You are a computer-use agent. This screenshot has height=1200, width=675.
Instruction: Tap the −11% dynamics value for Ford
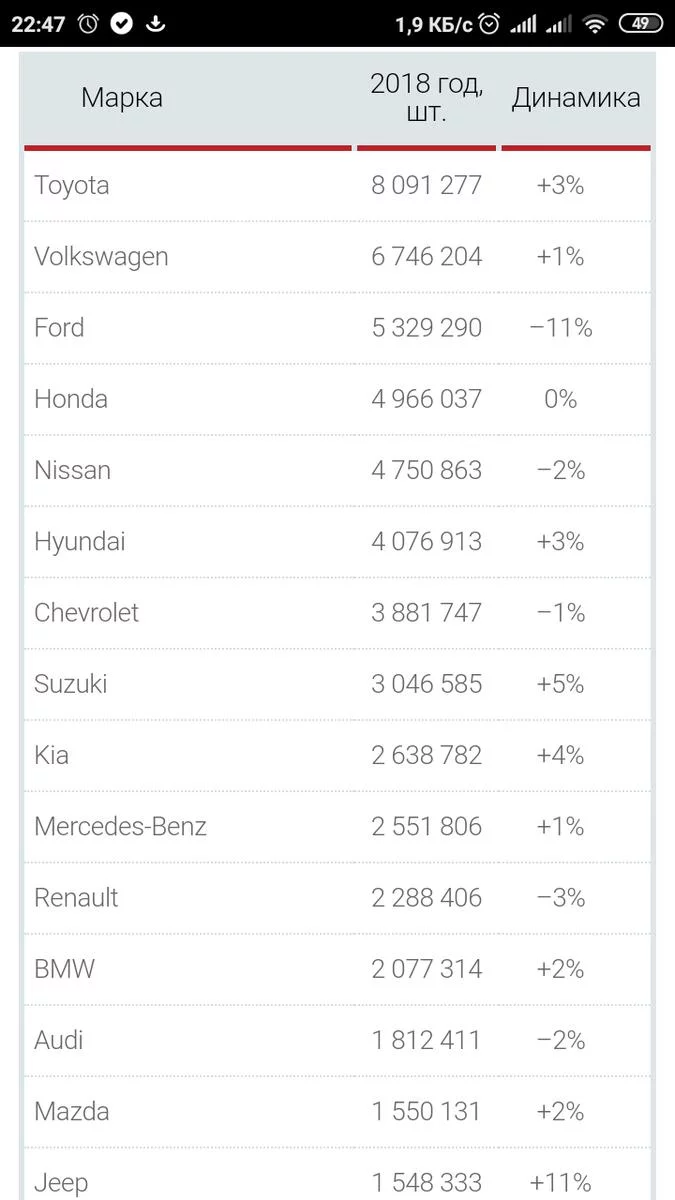pyautogui.click(x=562, y=328)
